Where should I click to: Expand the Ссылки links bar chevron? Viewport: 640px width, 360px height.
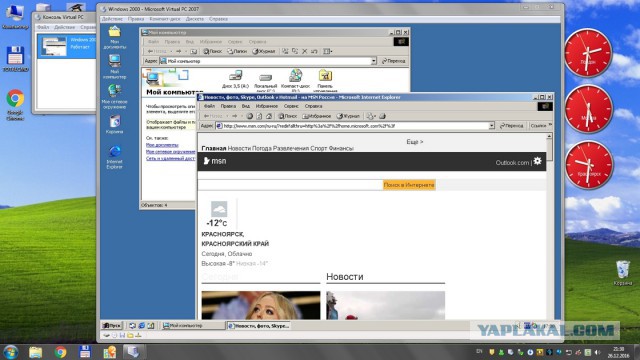pos(551,125)
